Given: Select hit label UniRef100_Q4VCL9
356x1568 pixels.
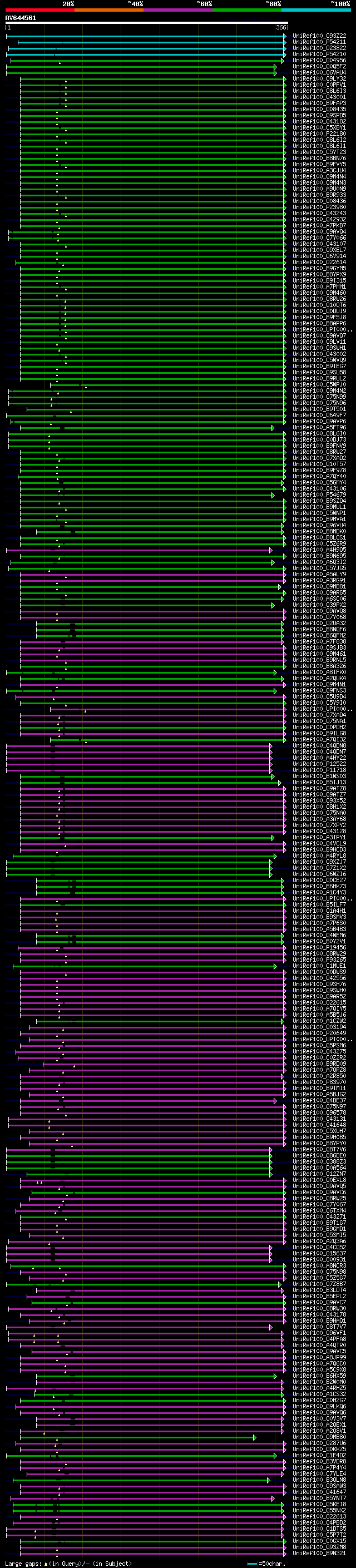Looking at the screenshot, I should pyautogui.click(x=319, y=843).
